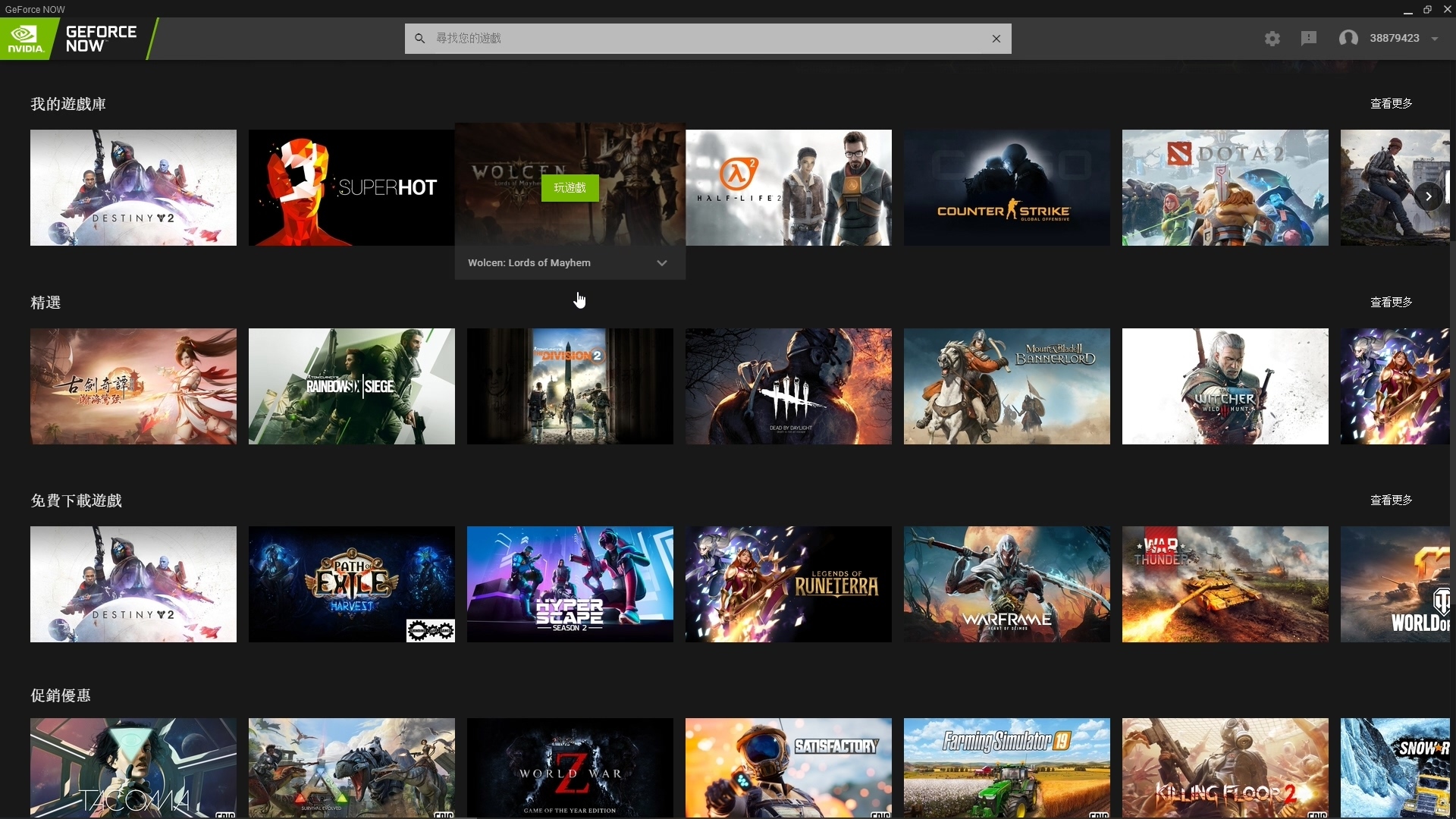
Task: Select the Path of Exile Harvest tile
Action: tap(352, 585)
